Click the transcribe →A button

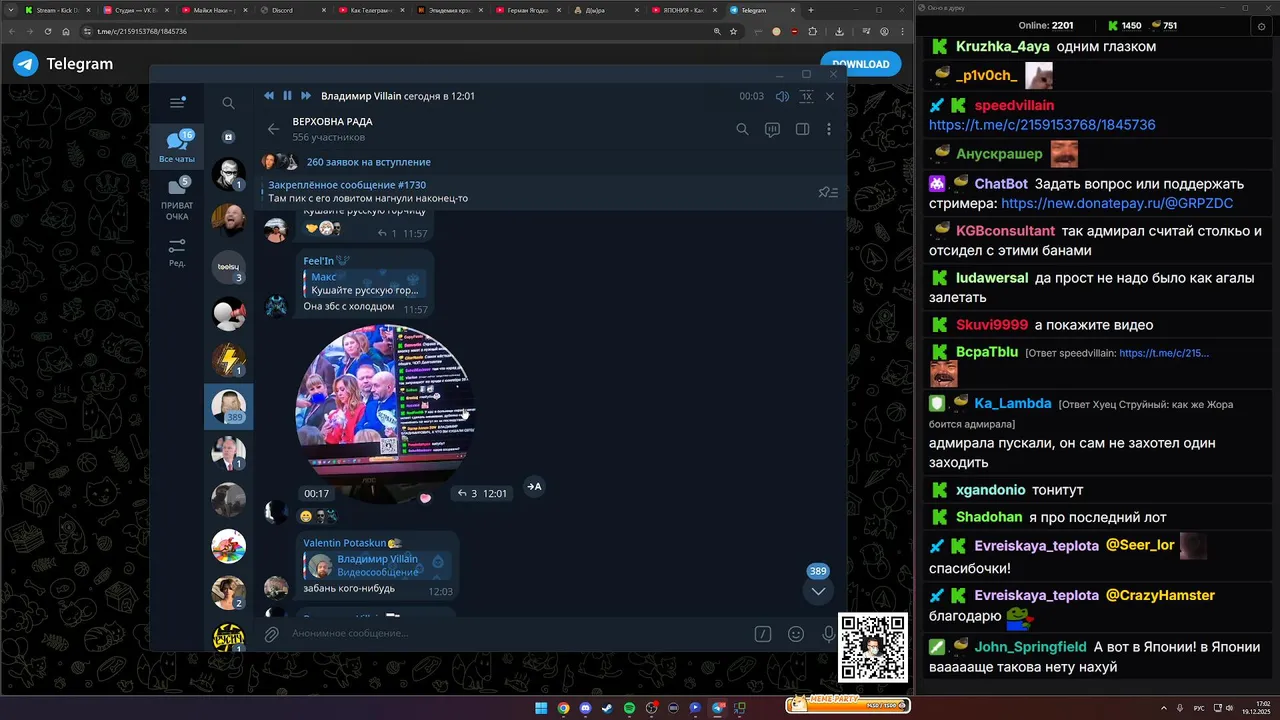click(534, 487)
